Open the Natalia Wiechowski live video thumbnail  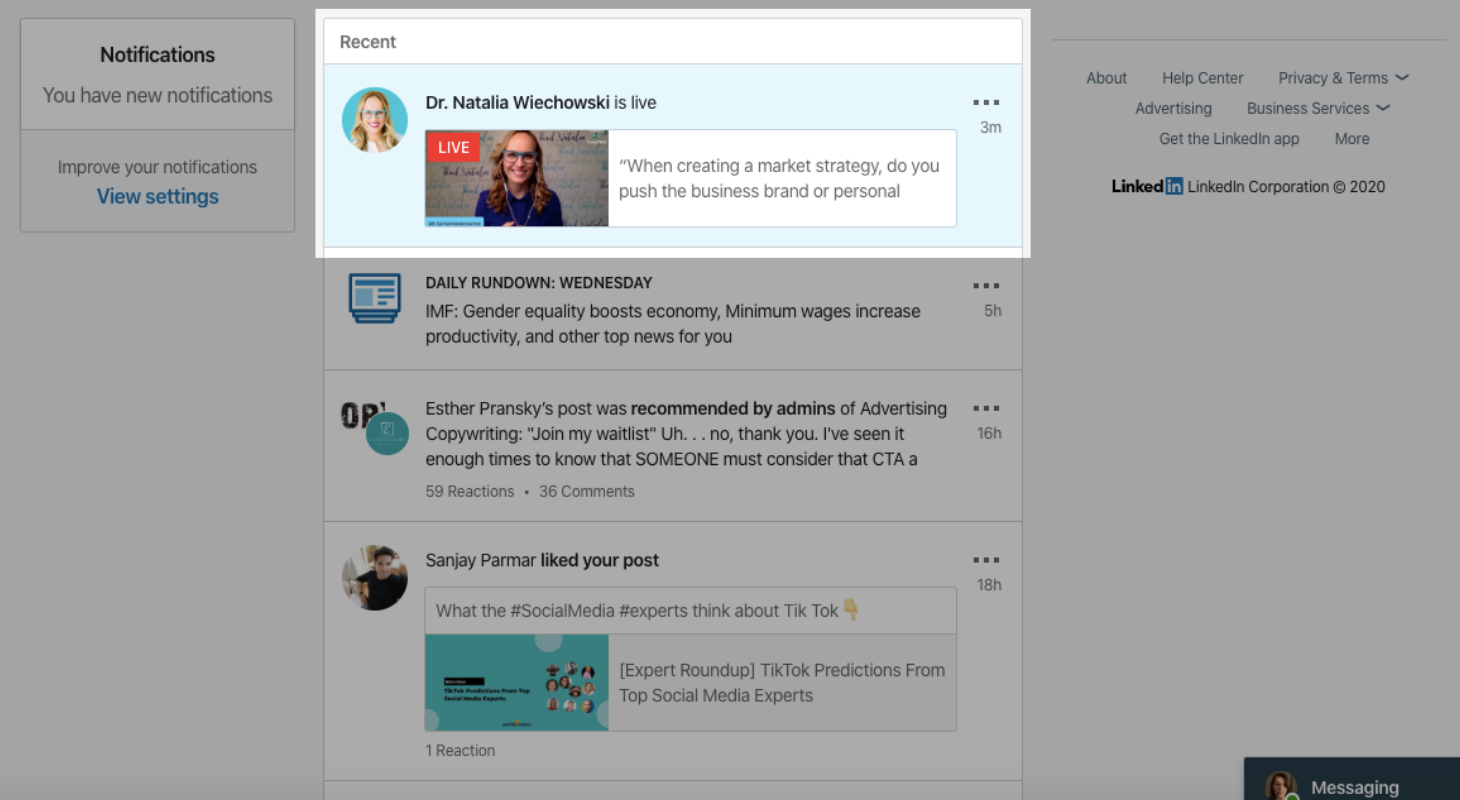[x=517, y=178]
